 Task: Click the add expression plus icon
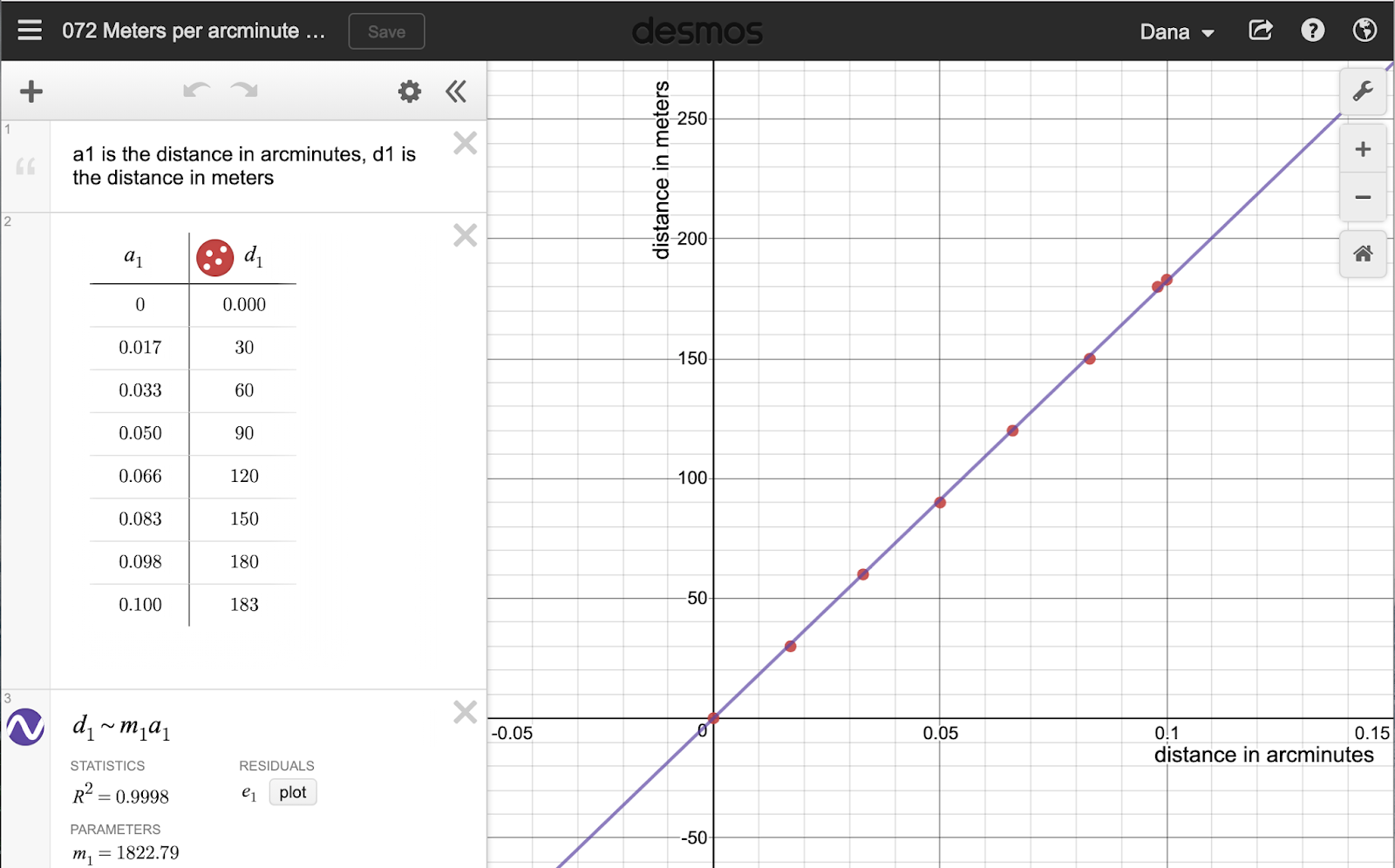coord(31,91)
